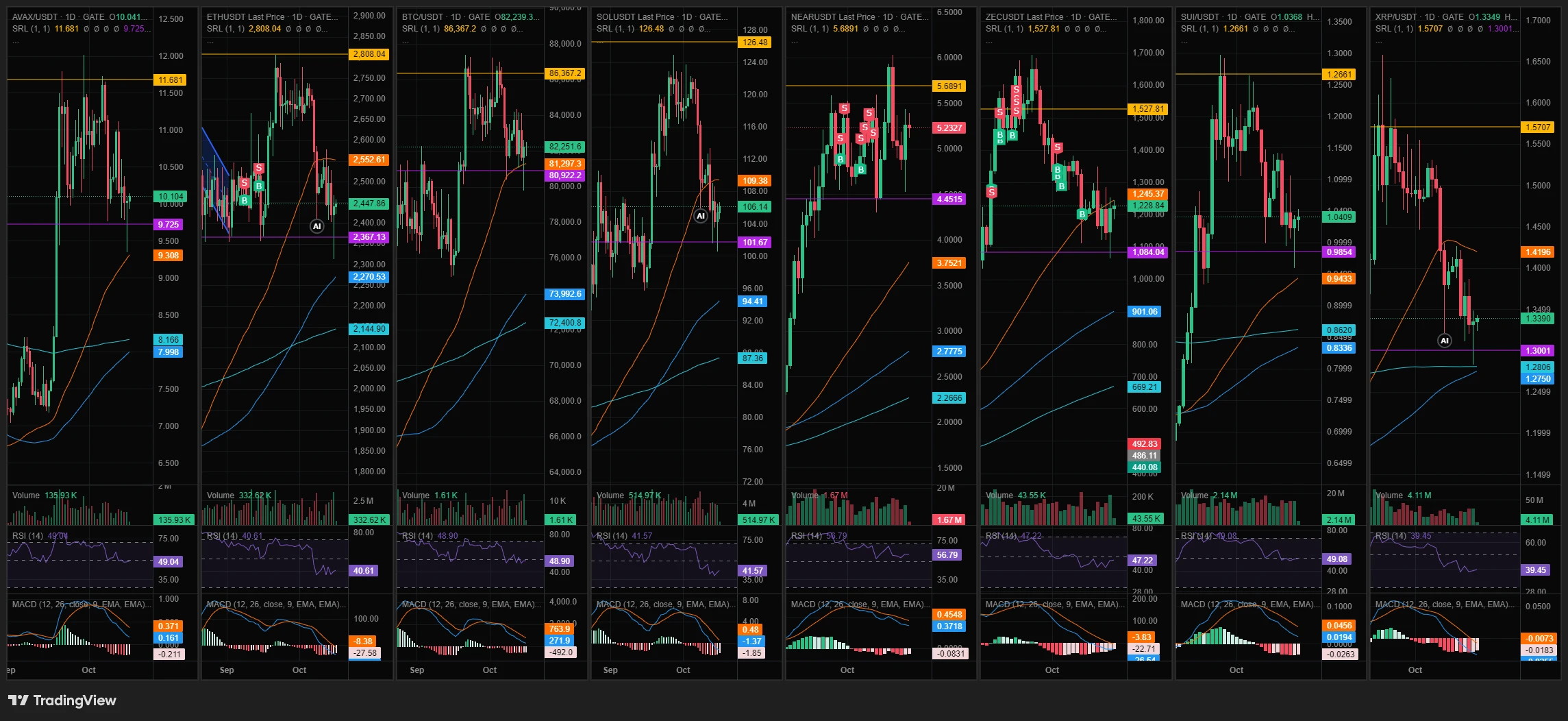This screenshot has height=721, width=1568.
Task: Click the leftmost S marker in ZECUSDT chart
Action: (x=991, y=192)
